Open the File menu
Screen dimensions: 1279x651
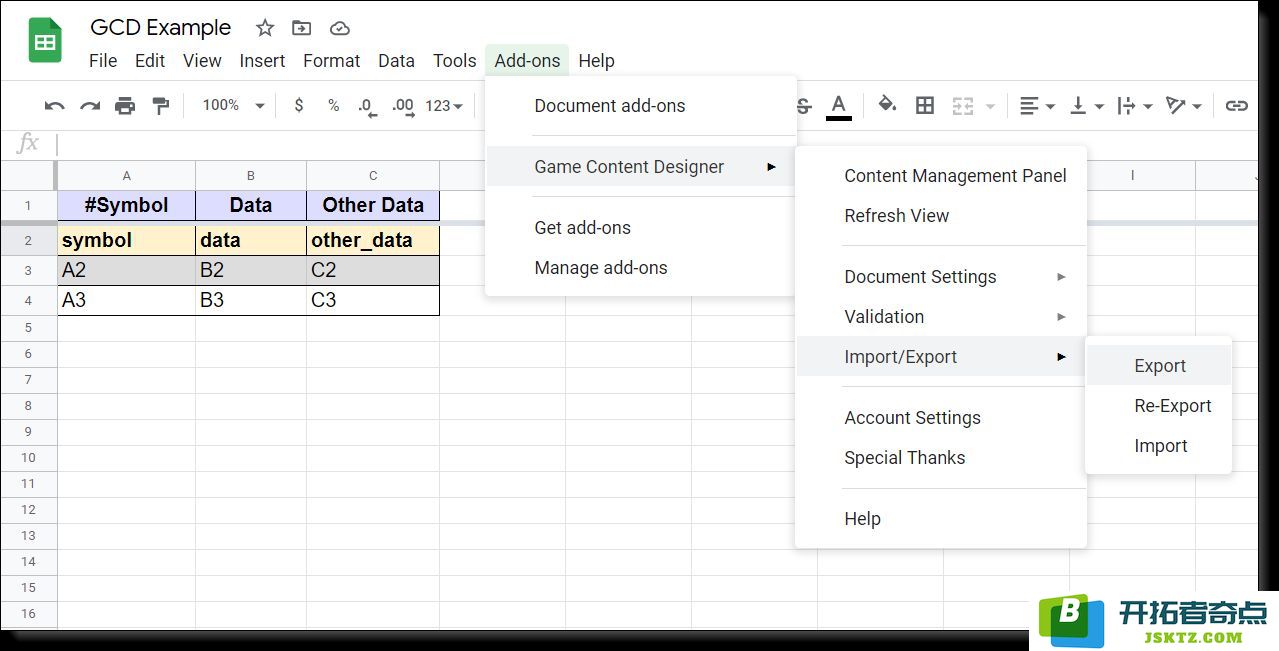click(x=103, y=60)
